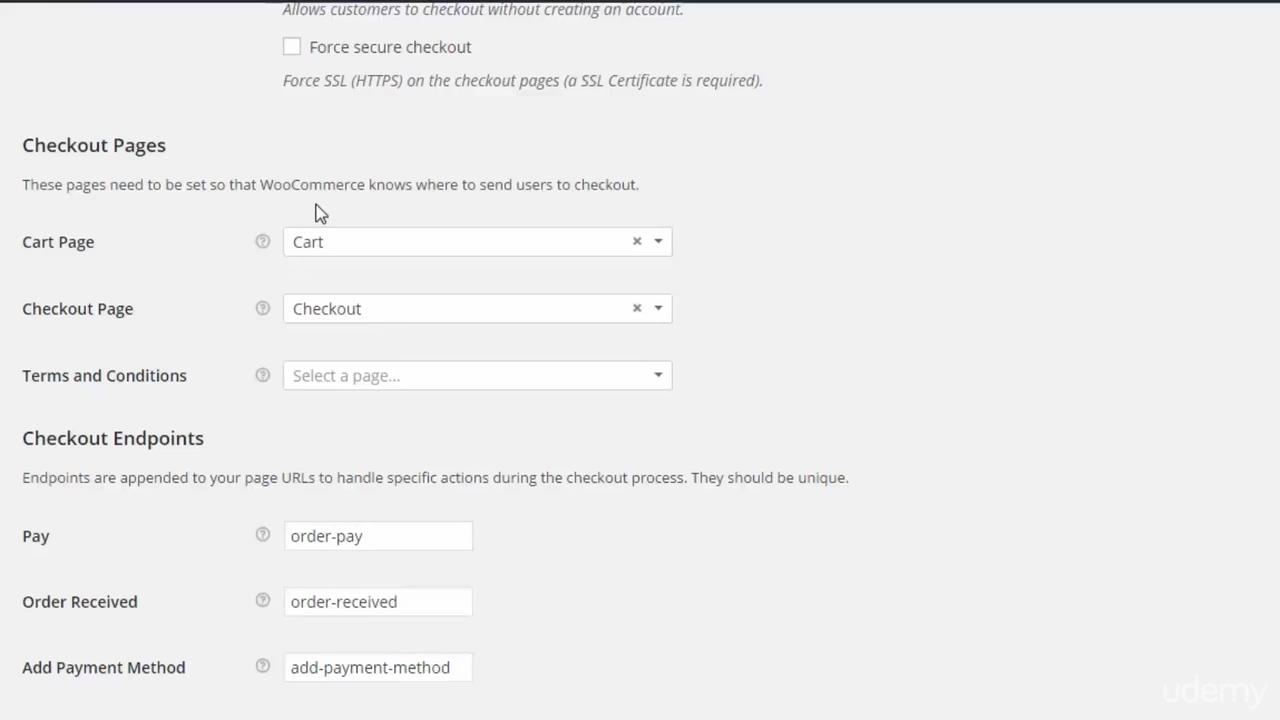Click the Checkout selected value text
The width and height of the screenshot is (1280, 720).
pyautogui.click(x=327, y=309)
